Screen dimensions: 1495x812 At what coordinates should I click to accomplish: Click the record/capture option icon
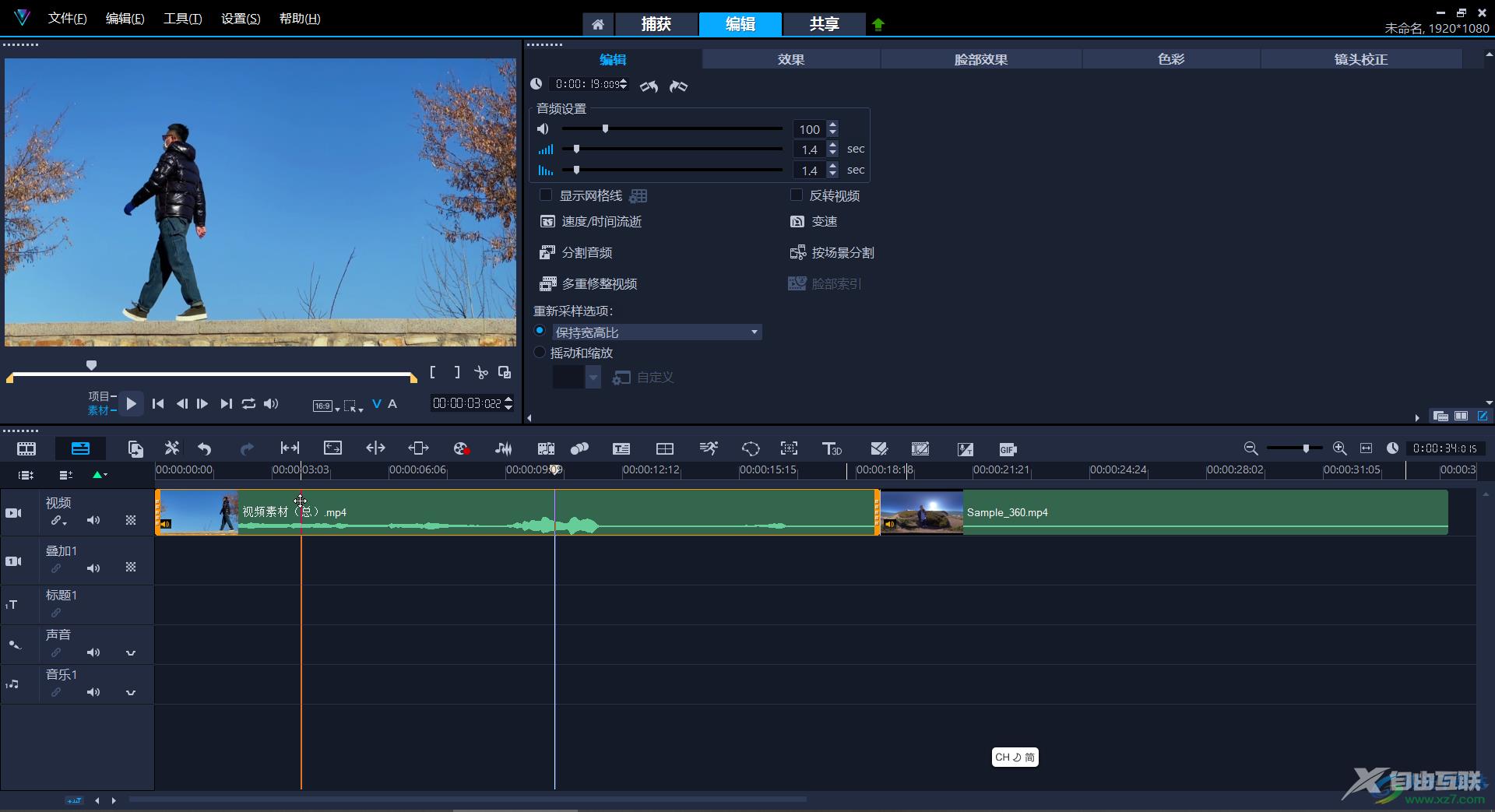pyautogui.click(x=461, y=448)
